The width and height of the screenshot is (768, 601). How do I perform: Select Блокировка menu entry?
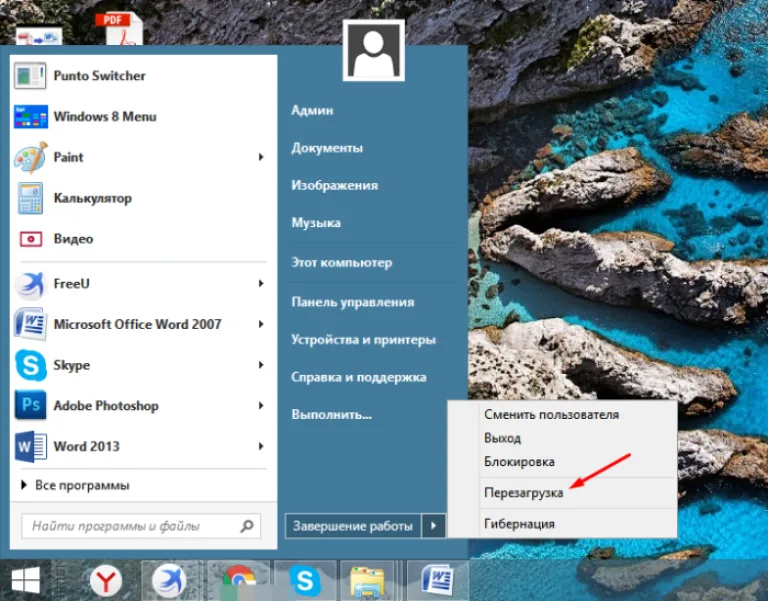pyautogui.click(x=519, y=462)
